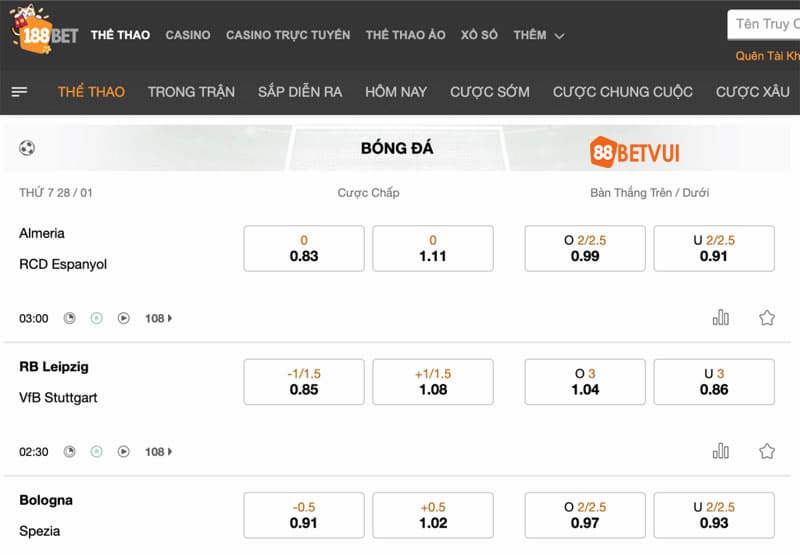
Task: Bet Almeria handicap 0 at 0.83
Action: [x=304, y=248]
